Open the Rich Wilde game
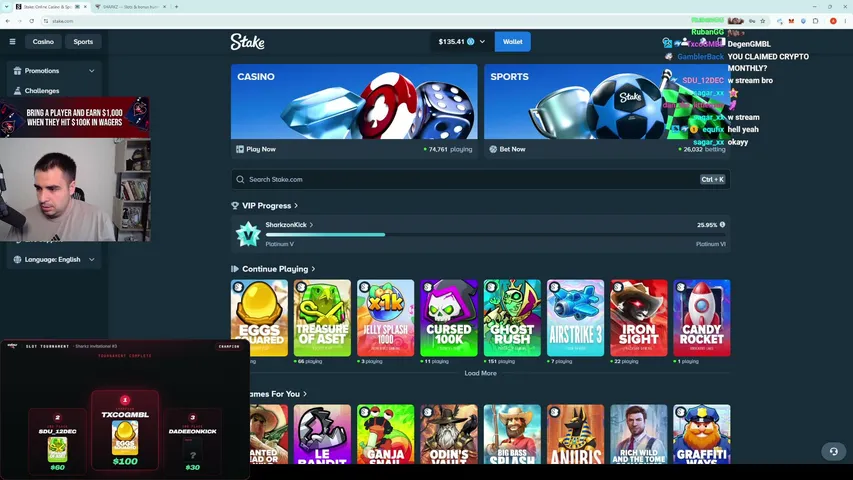 click(x=639, y=434)
